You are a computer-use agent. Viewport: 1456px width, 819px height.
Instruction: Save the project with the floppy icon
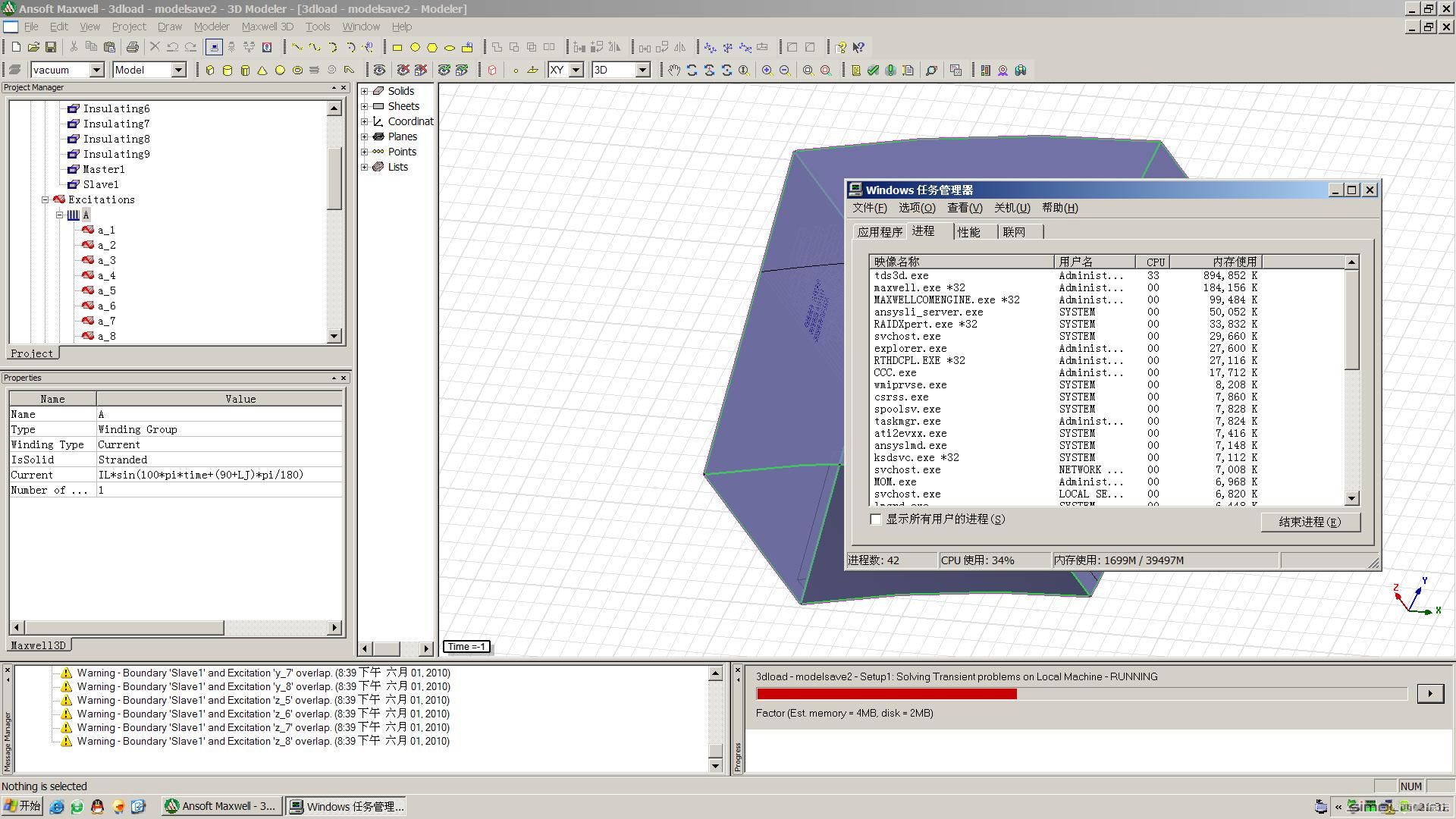pyautogui.click(x=51, y=47)
